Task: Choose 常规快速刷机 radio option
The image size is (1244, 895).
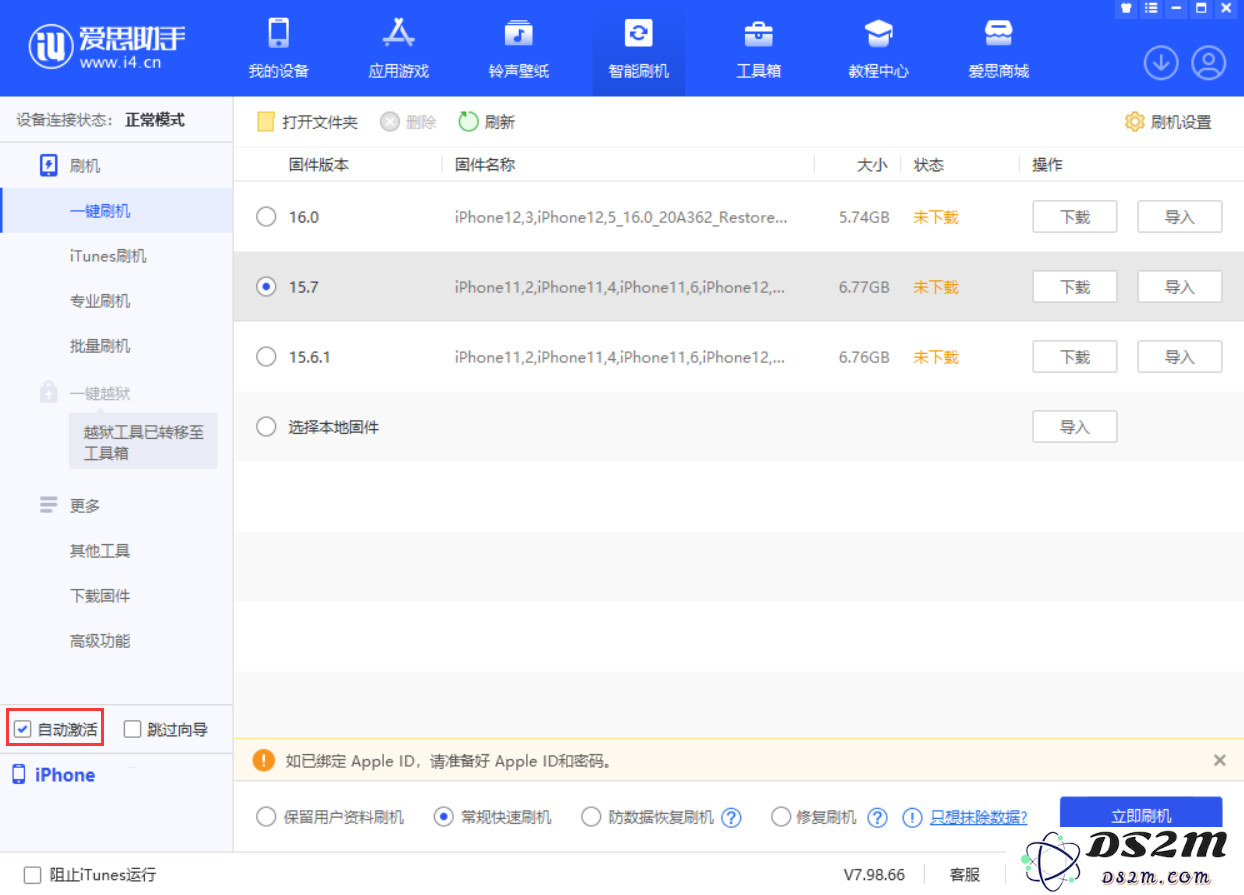Action: tap(444, 817)
